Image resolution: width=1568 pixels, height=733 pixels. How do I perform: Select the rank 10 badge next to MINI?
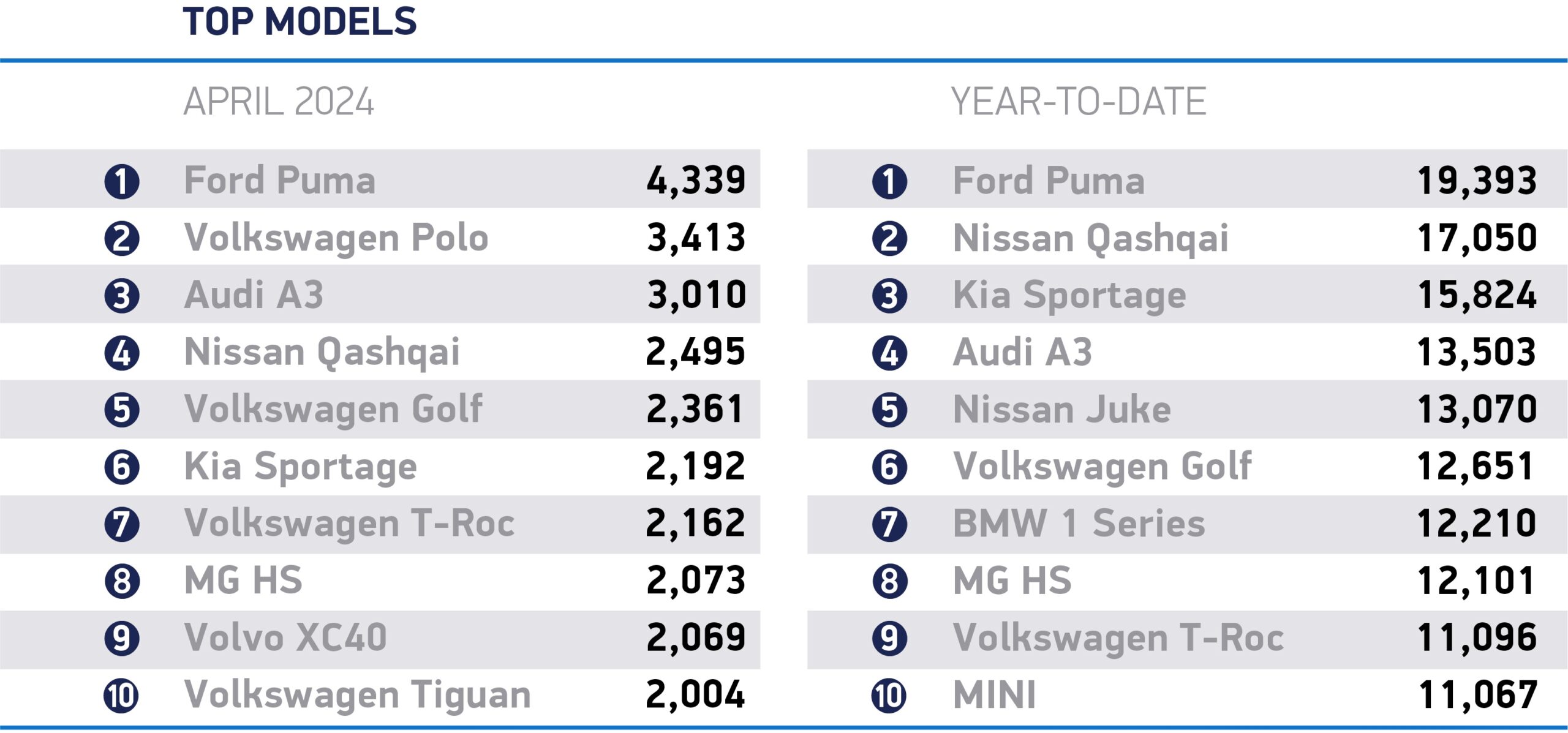click(889, 696)
